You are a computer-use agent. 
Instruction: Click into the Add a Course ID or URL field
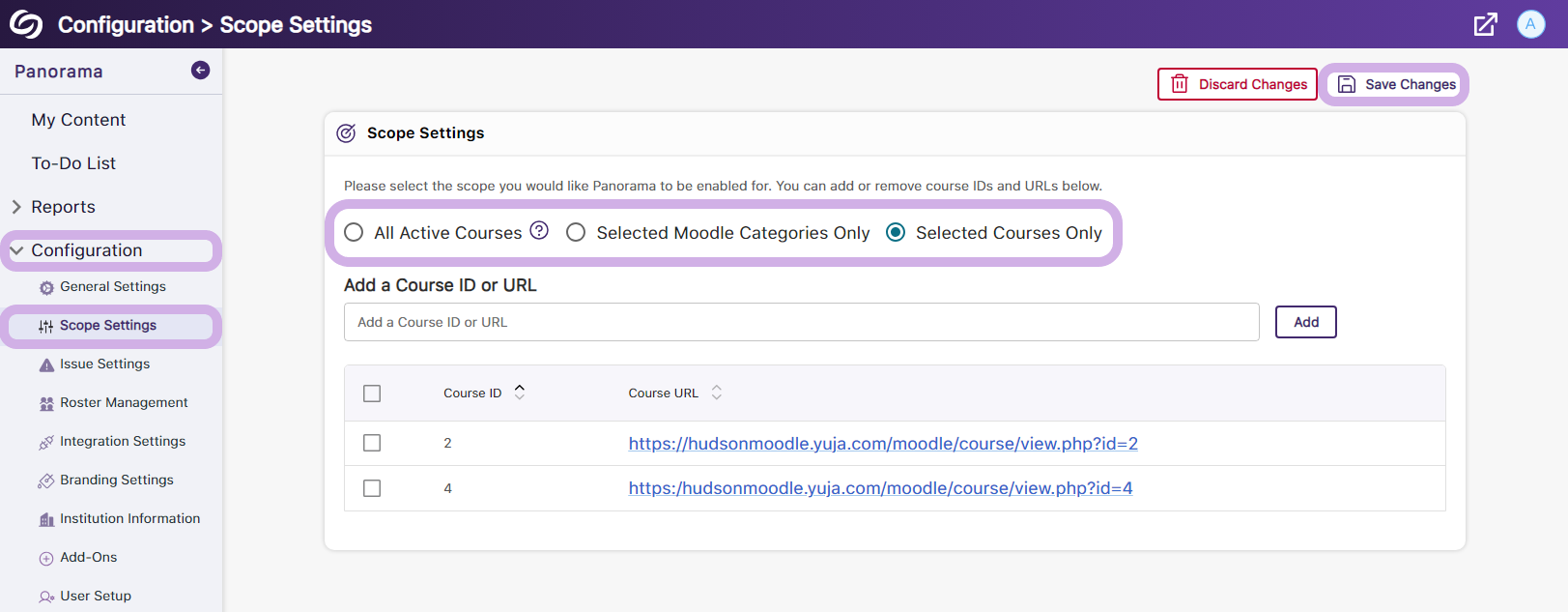[801, 322]
